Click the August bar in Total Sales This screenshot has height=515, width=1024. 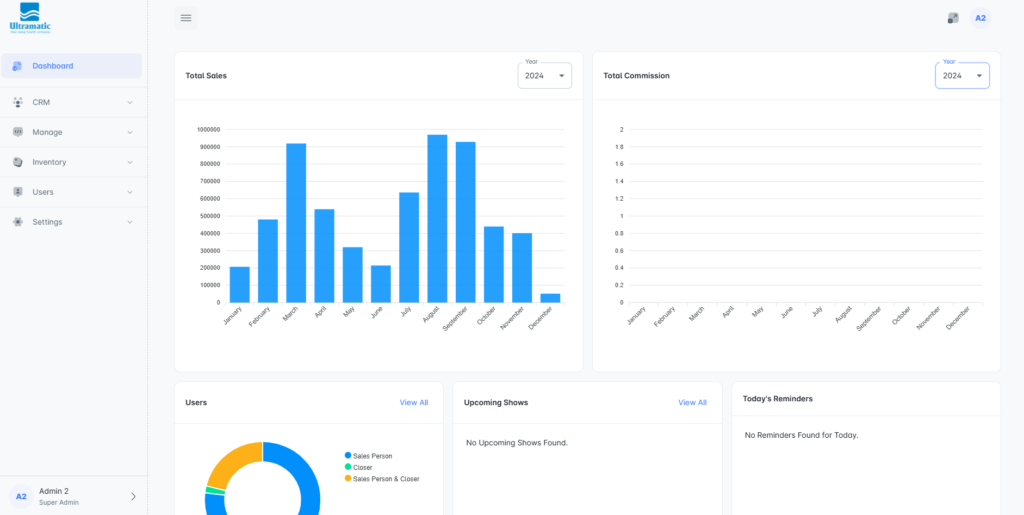[x=437, y=219]
